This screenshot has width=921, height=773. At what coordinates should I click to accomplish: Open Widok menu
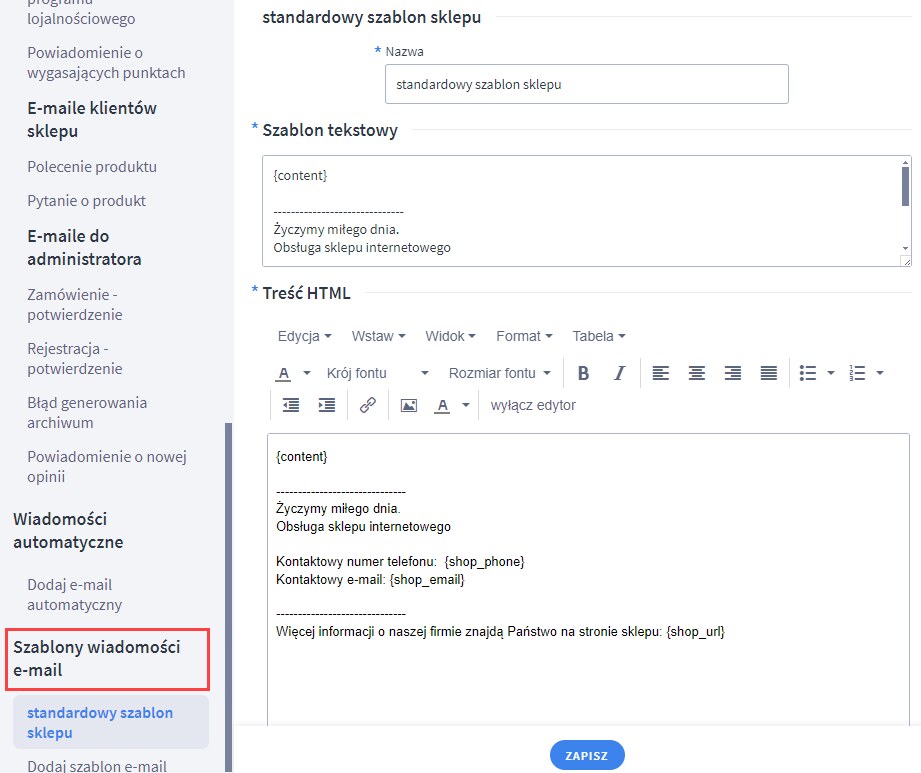[450, 337]
